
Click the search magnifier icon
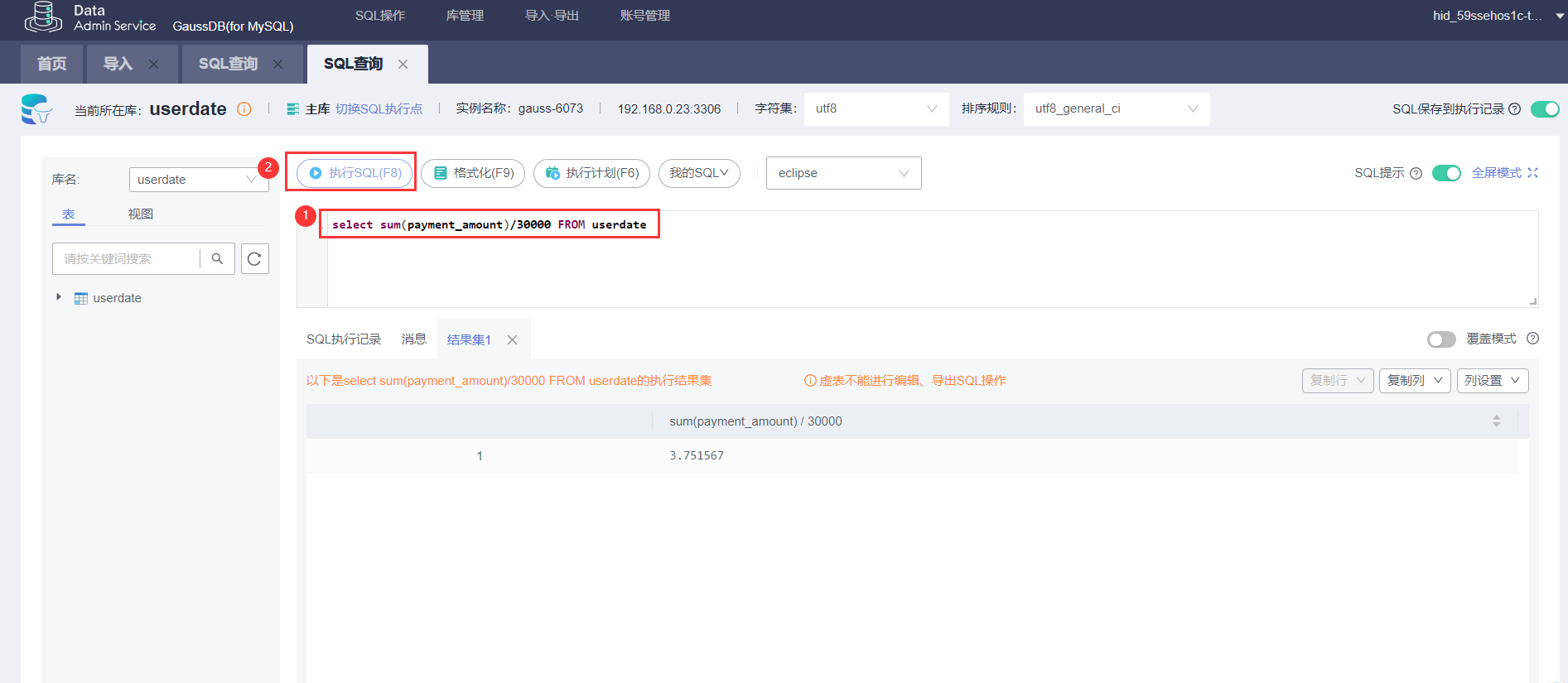pyautogui.click(x=217, y=259)
